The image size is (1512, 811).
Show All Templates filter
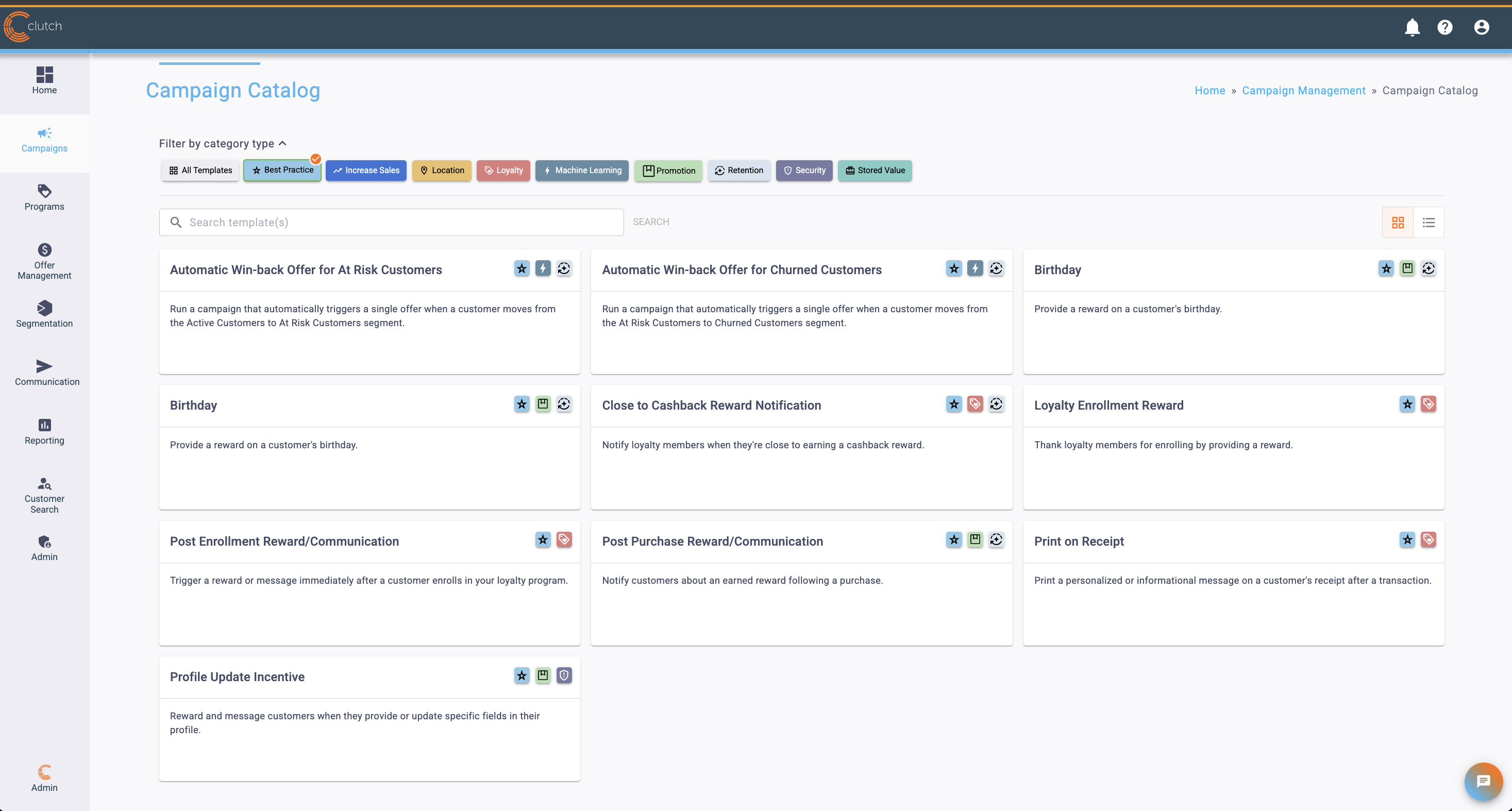coord(200,171)
